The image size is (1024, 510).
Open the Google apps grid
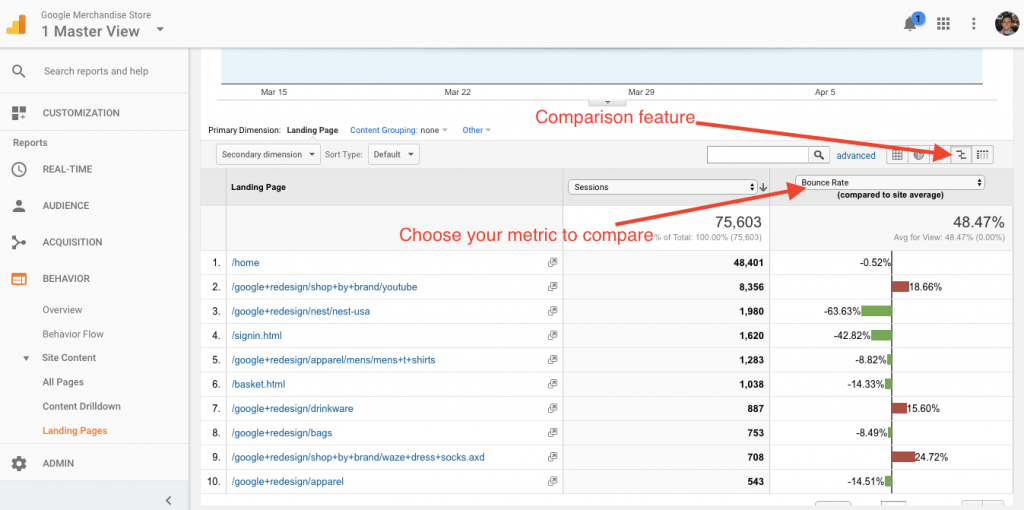[x=942, y=24]
